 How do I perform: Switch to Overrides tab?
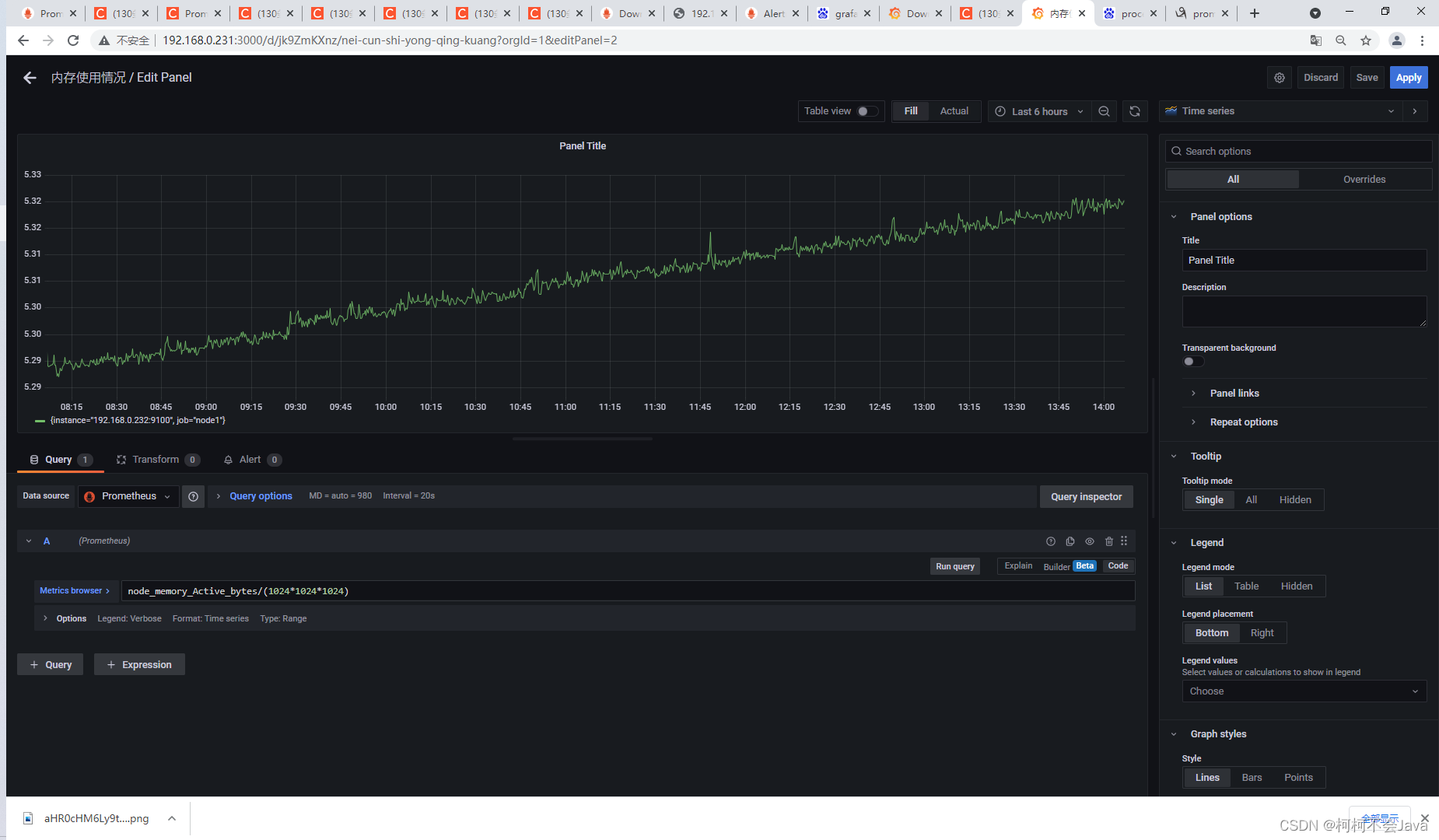[x=1364, y=180]
